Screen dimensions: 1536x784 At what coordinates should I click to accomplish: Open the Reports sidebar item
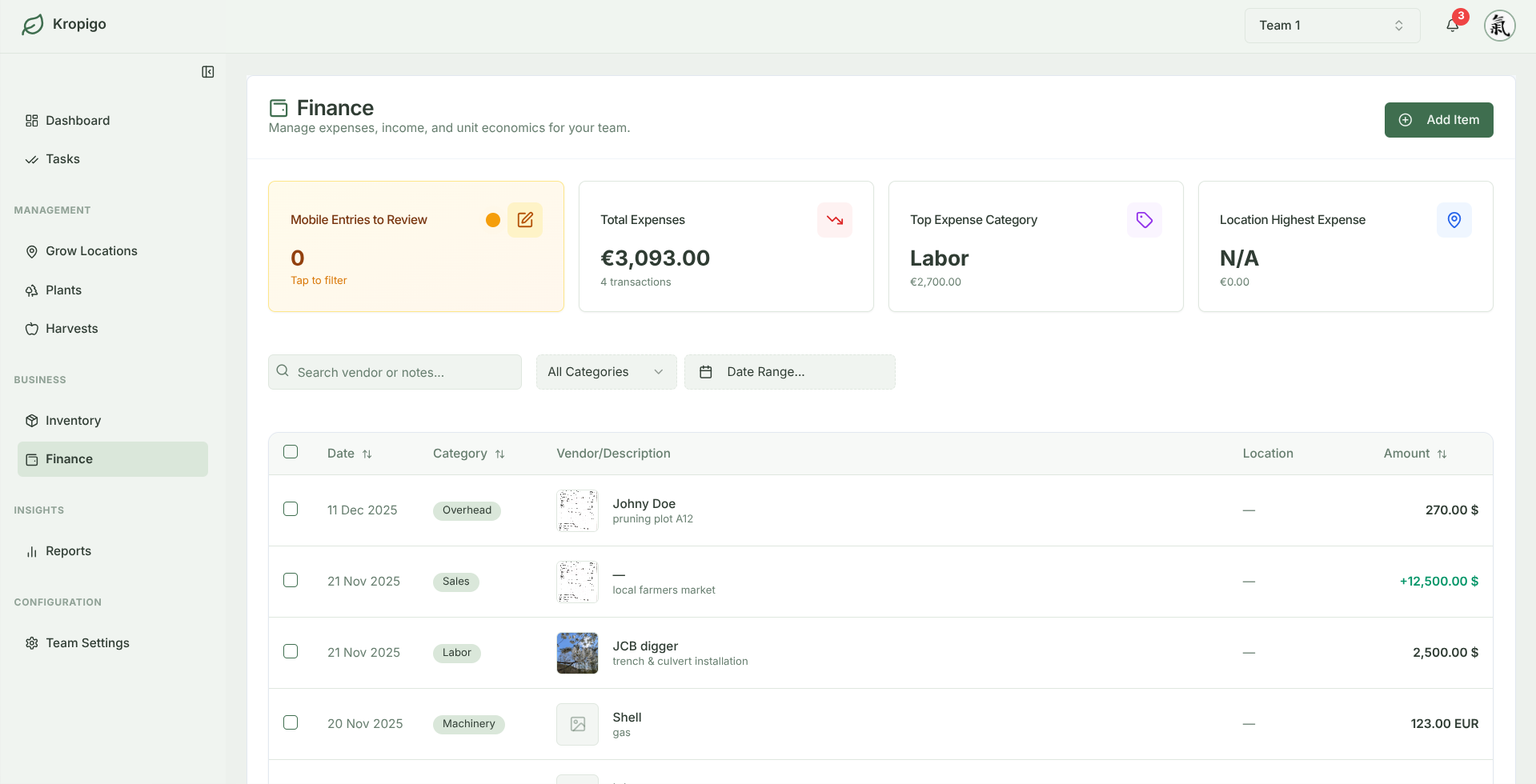(x=68, y=551)
